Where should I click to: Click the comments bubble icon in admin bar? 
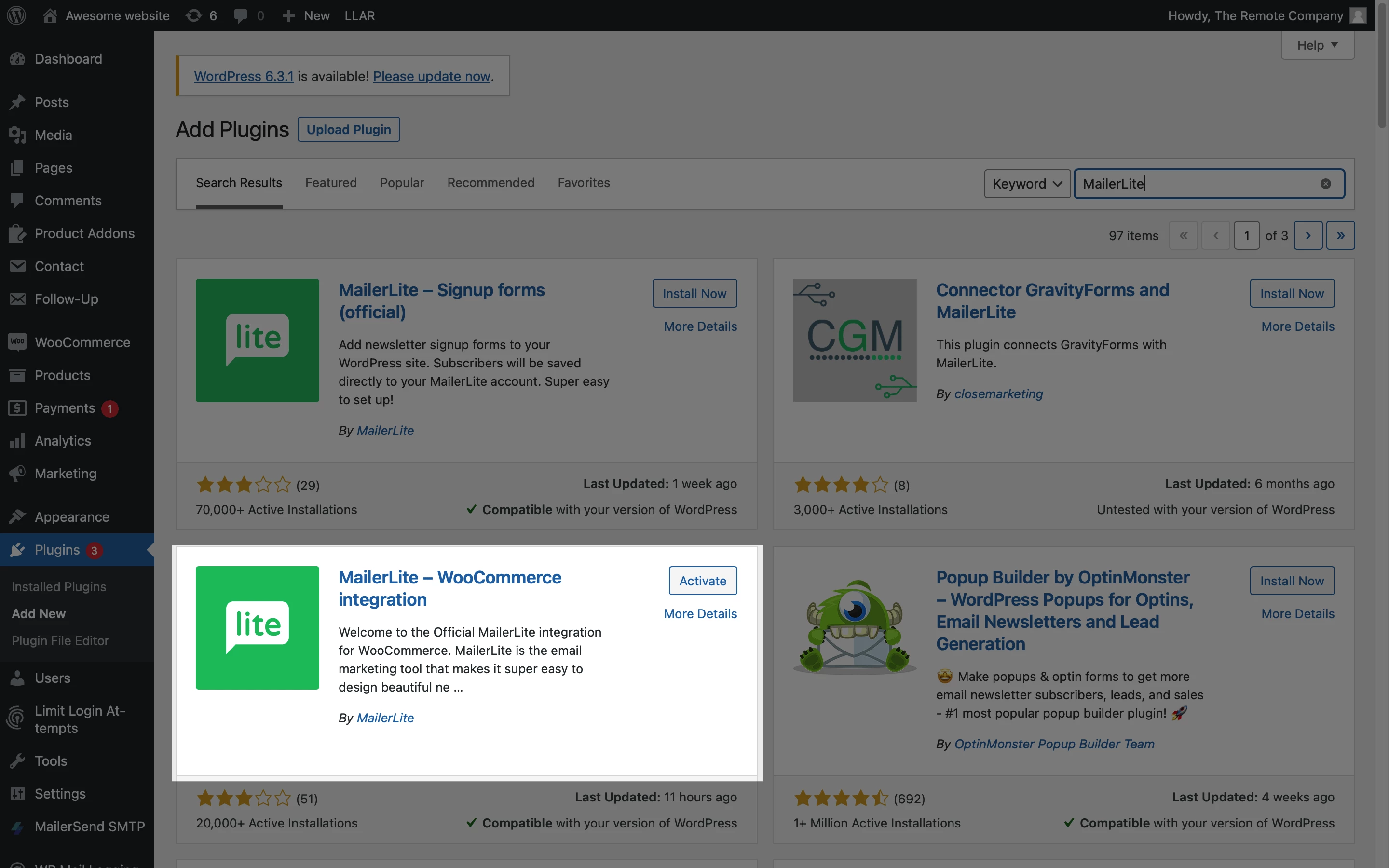click(x=241, y=15)
